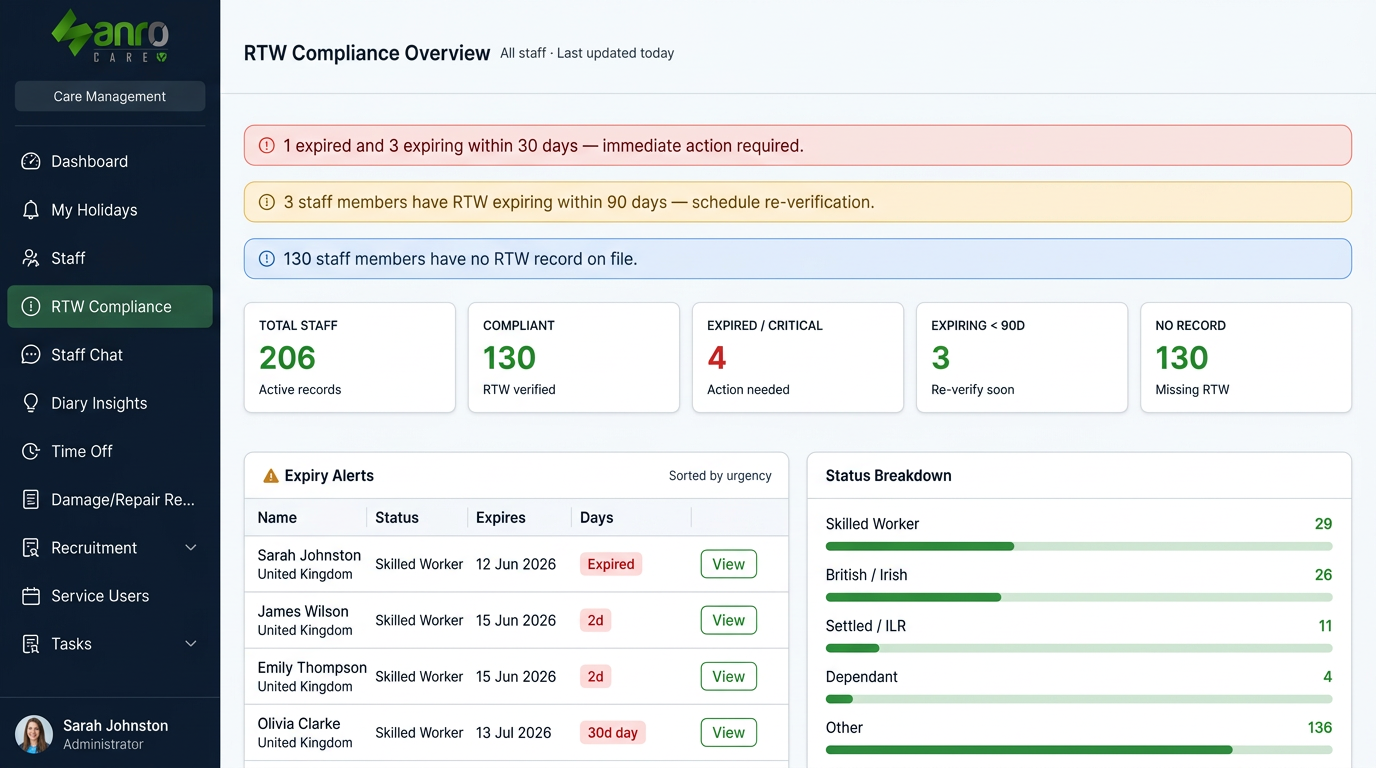The height and width of the screenshot is (768, 1376).
Task: Click the red alert icon in expired banner
Action: (267, 146)
